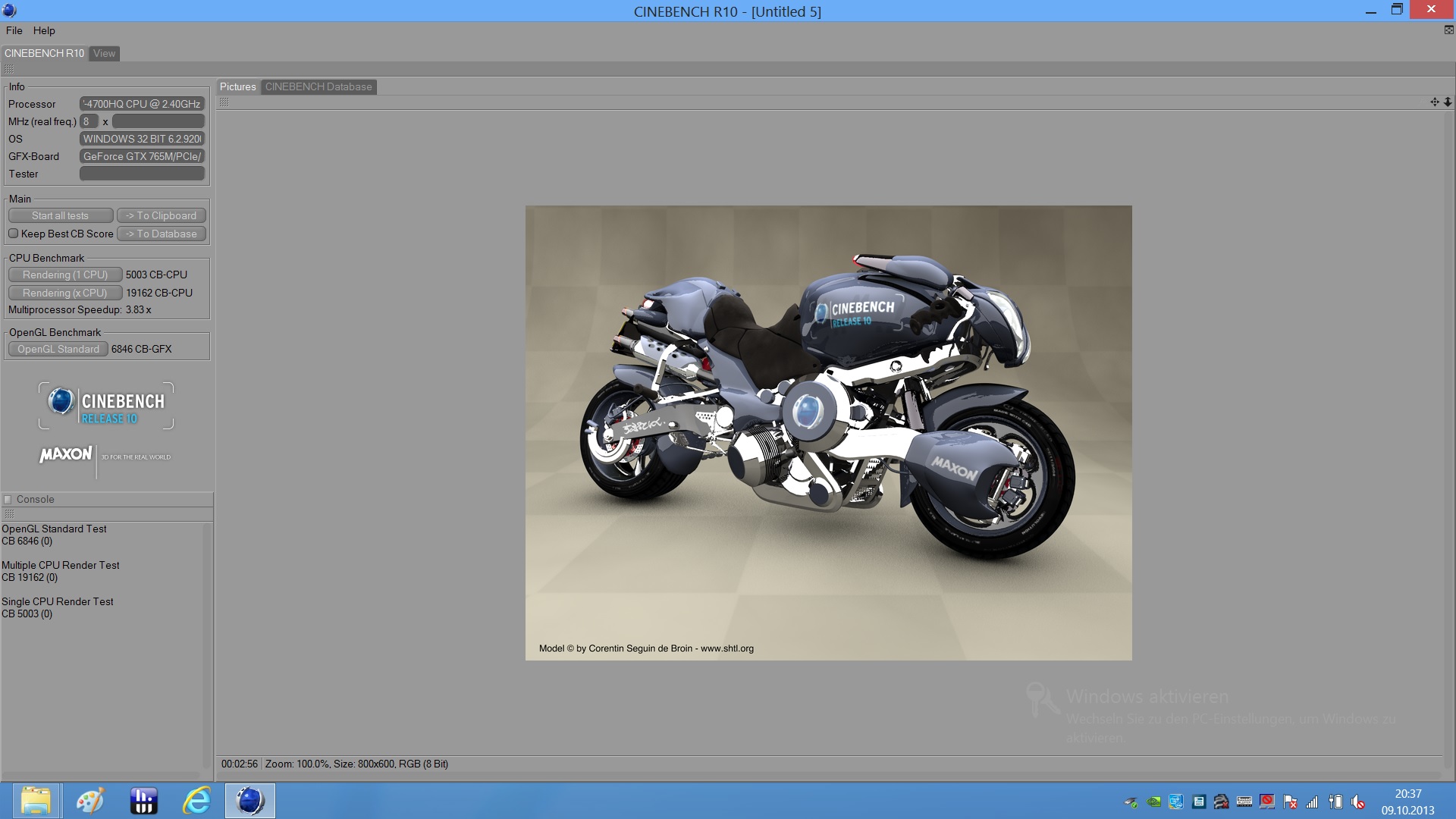Image resolution: width=1456 pixels, height=819 pixels.
Task: Click the Pictures panel grip handle icon
Action: tap(224, 102)
